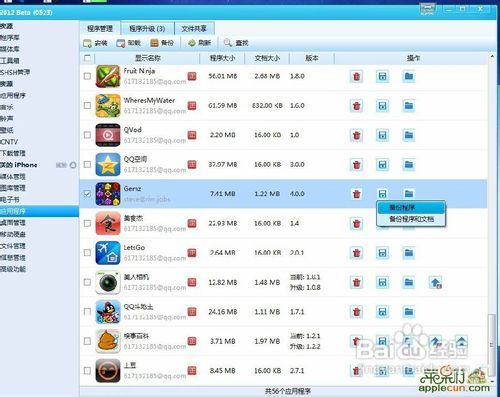
Task: Open the folder icon in the Gems row
Action: pos(409,193)
